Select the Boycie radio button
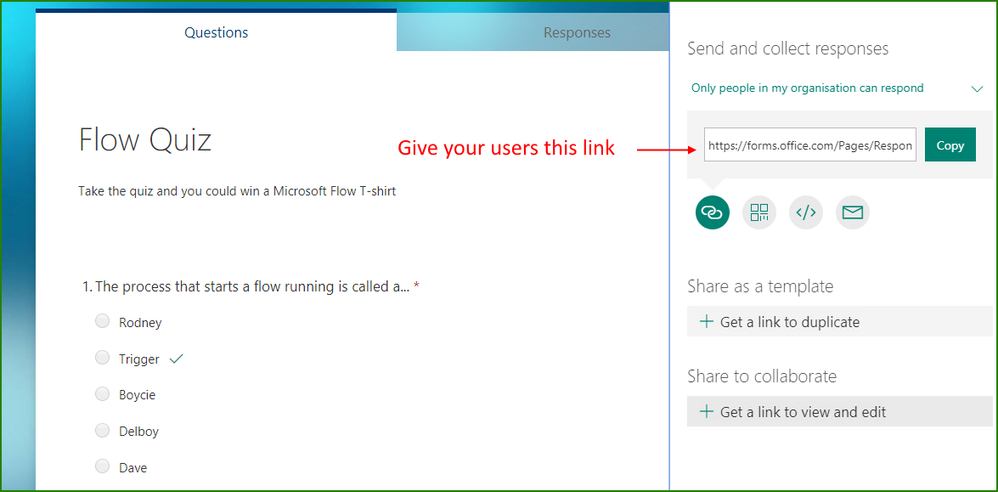 pos(102,394)
